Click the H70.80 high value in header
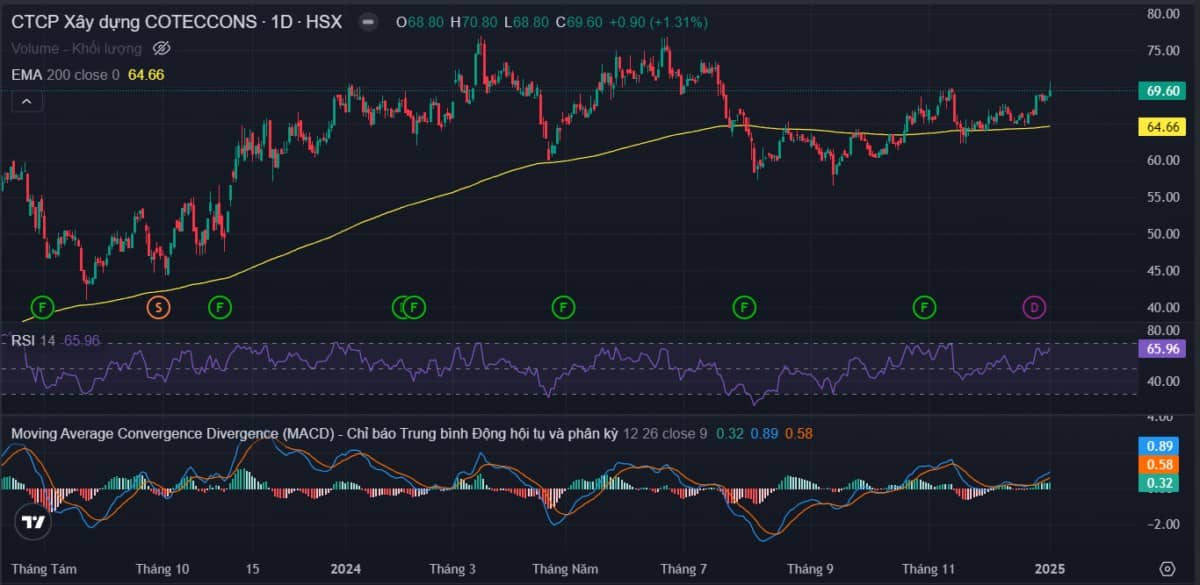The width and height of the screenshot is (1200, 585). pos(472,21)
